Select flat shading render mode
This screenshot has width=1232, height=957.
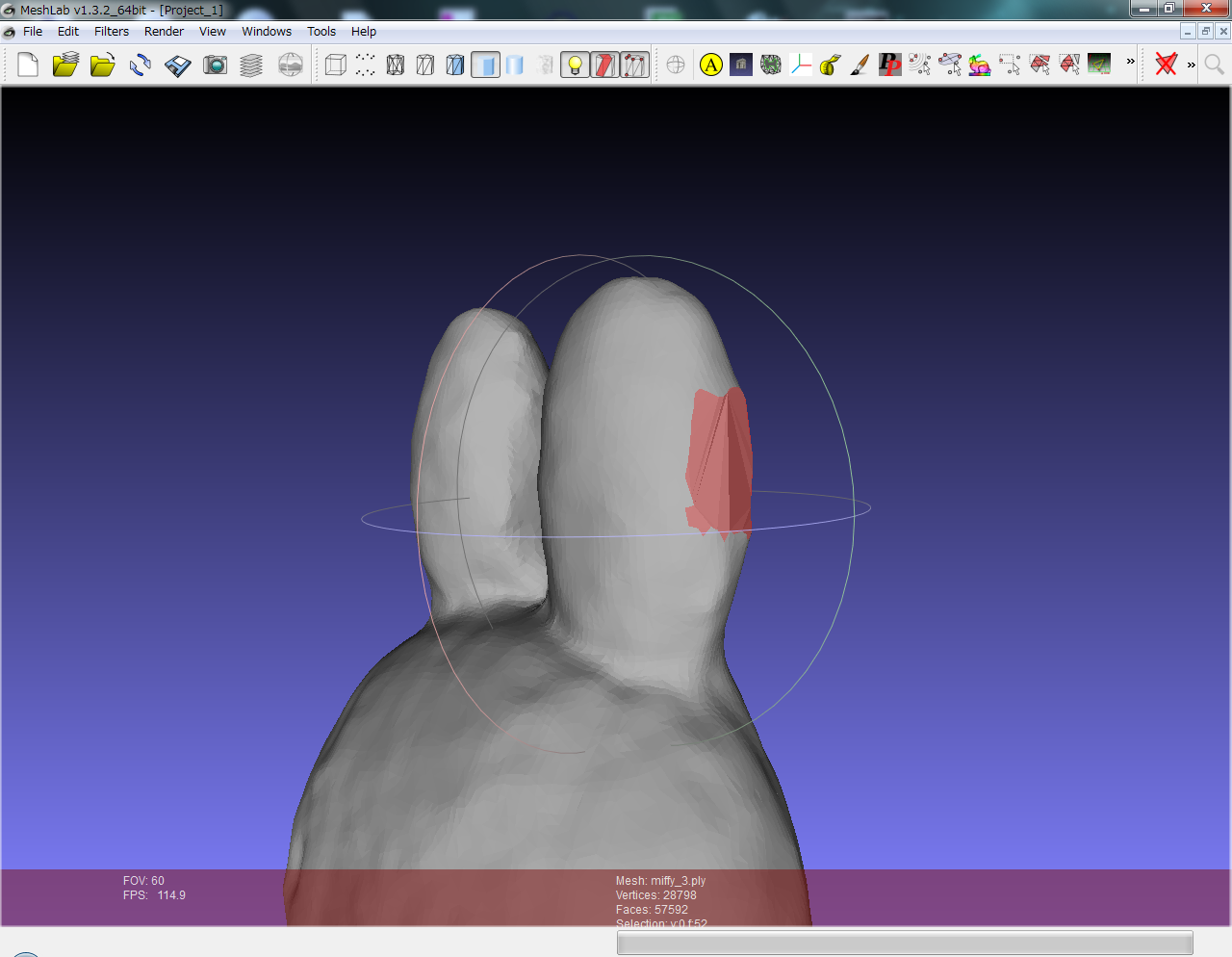point(485,65)
